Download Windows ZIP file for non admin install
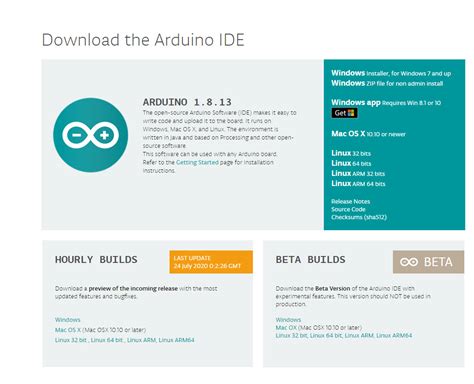The width and height of the screenshot is (474, 384). pos(387,83)
